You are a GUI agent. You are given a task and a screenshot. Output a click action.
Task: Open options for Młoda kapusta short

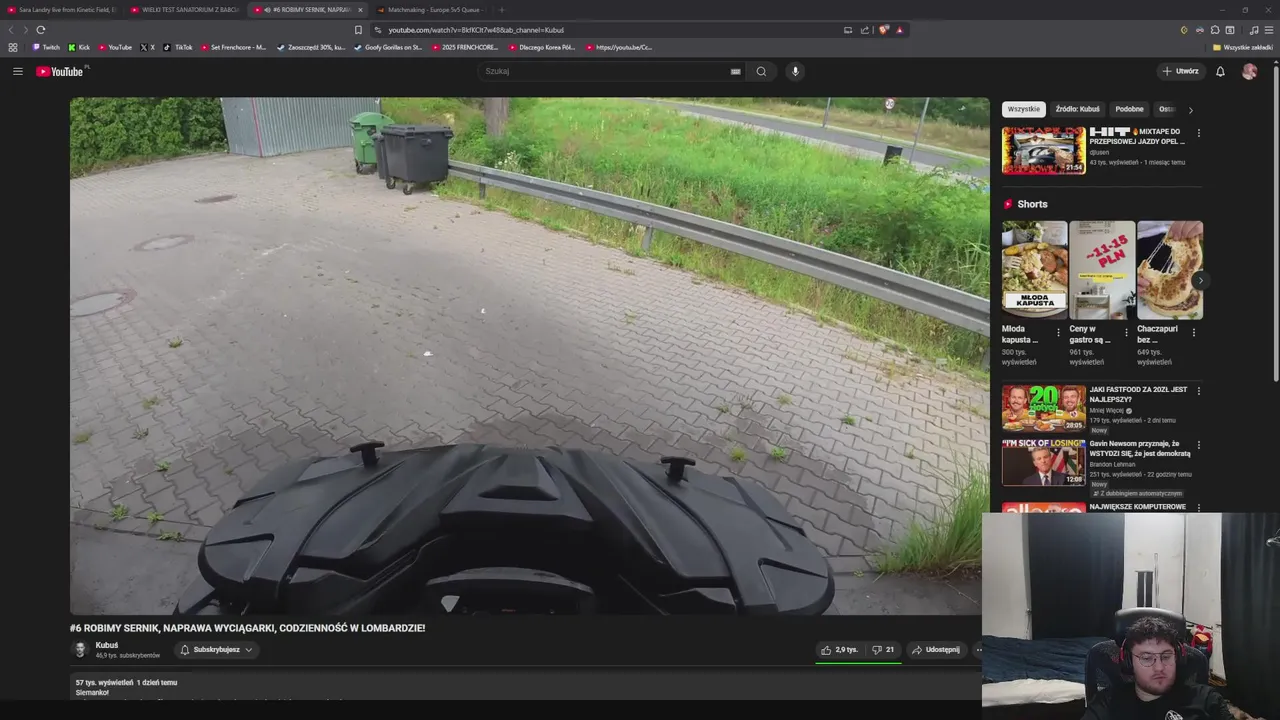pos(1058,333)
